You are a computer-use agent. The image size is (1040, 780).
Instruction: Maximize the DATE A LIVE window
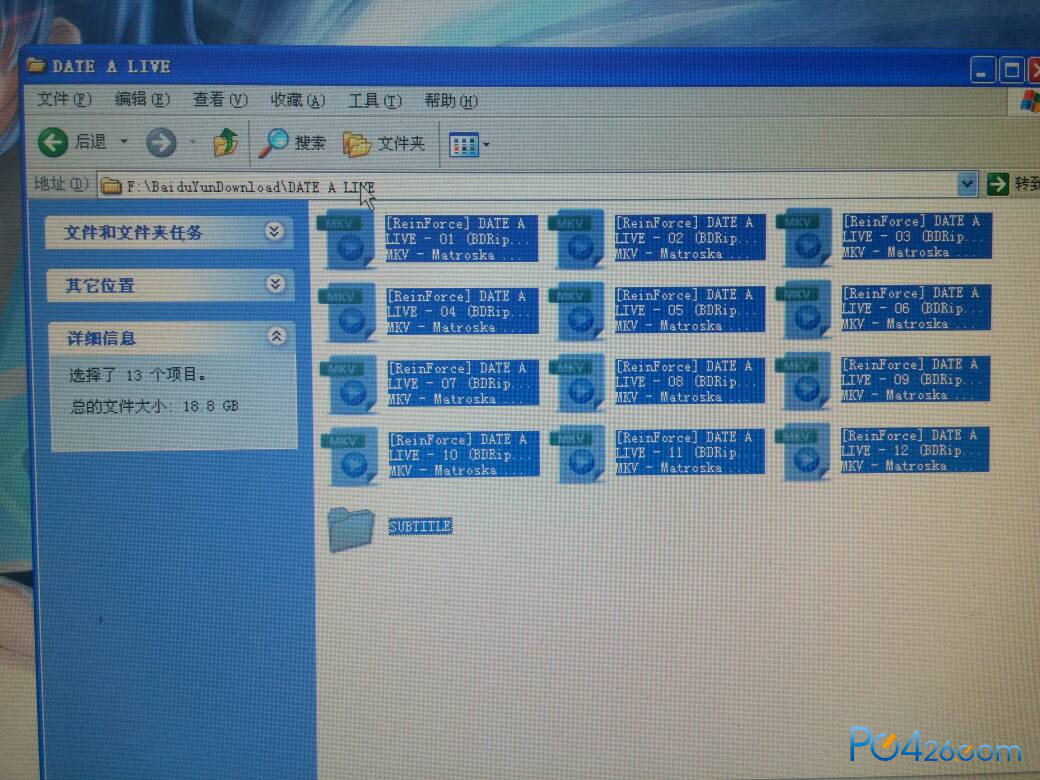tap(1011, 70)
